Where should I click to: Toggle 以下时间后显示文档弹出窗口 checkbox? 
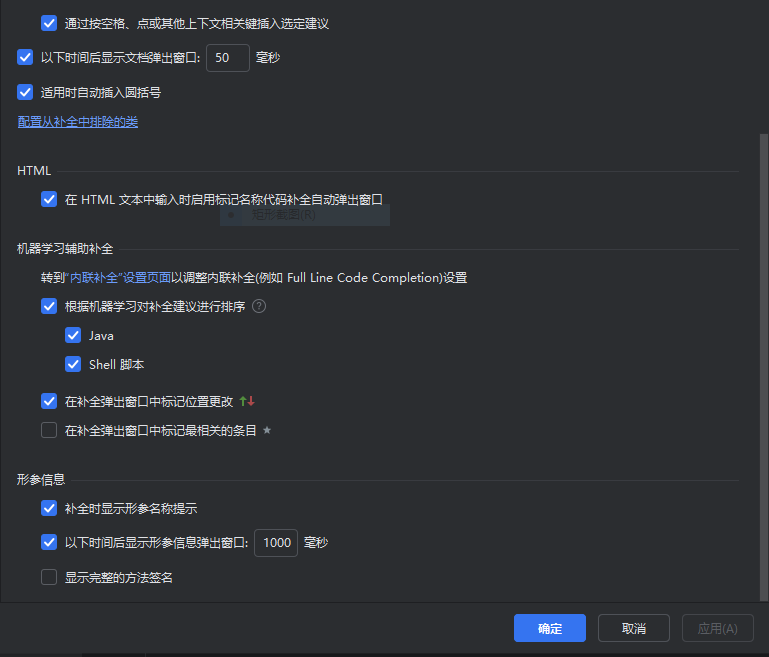(x=25, y=57)
